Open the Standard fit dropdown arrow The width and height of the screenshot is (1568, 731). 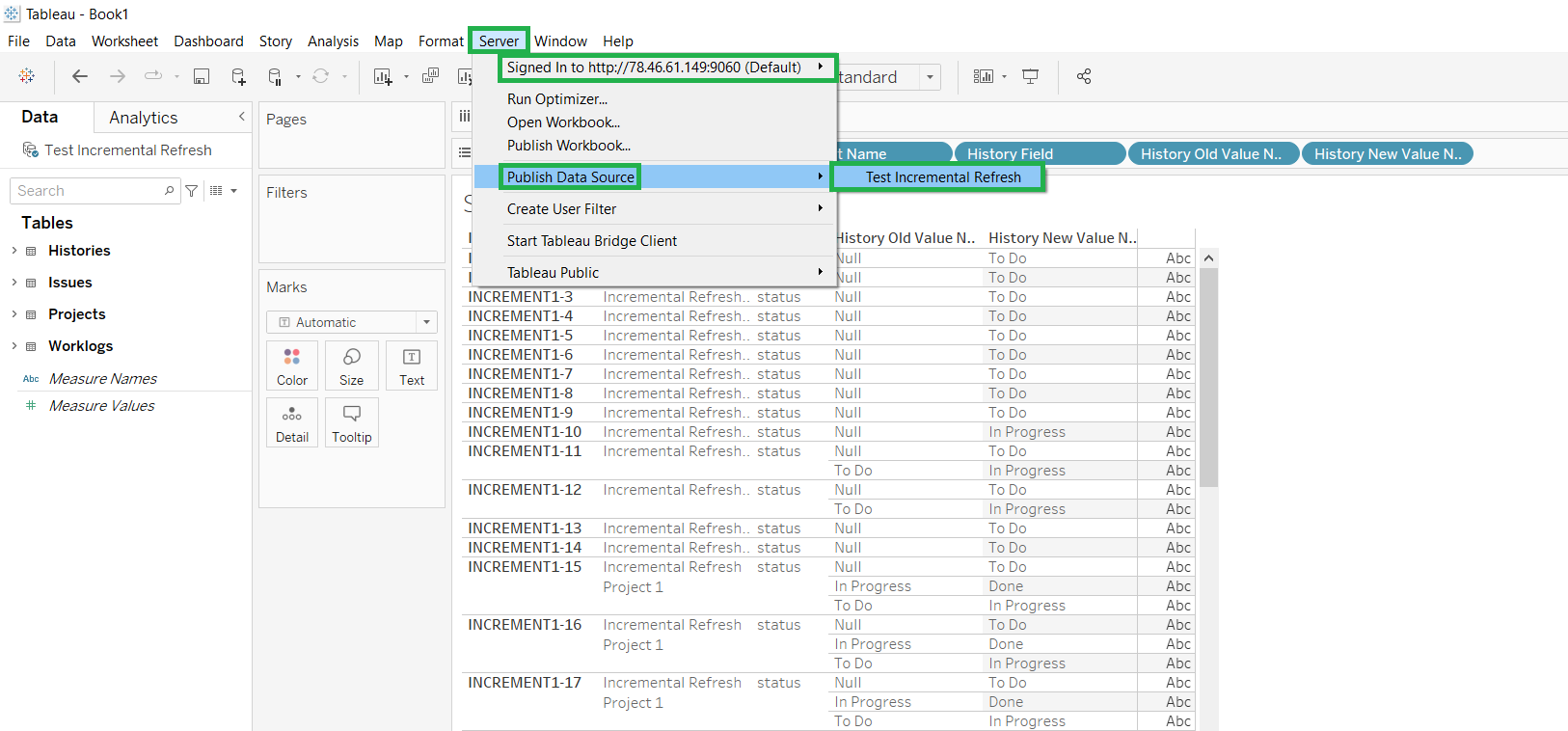click(x=930, y=77)
